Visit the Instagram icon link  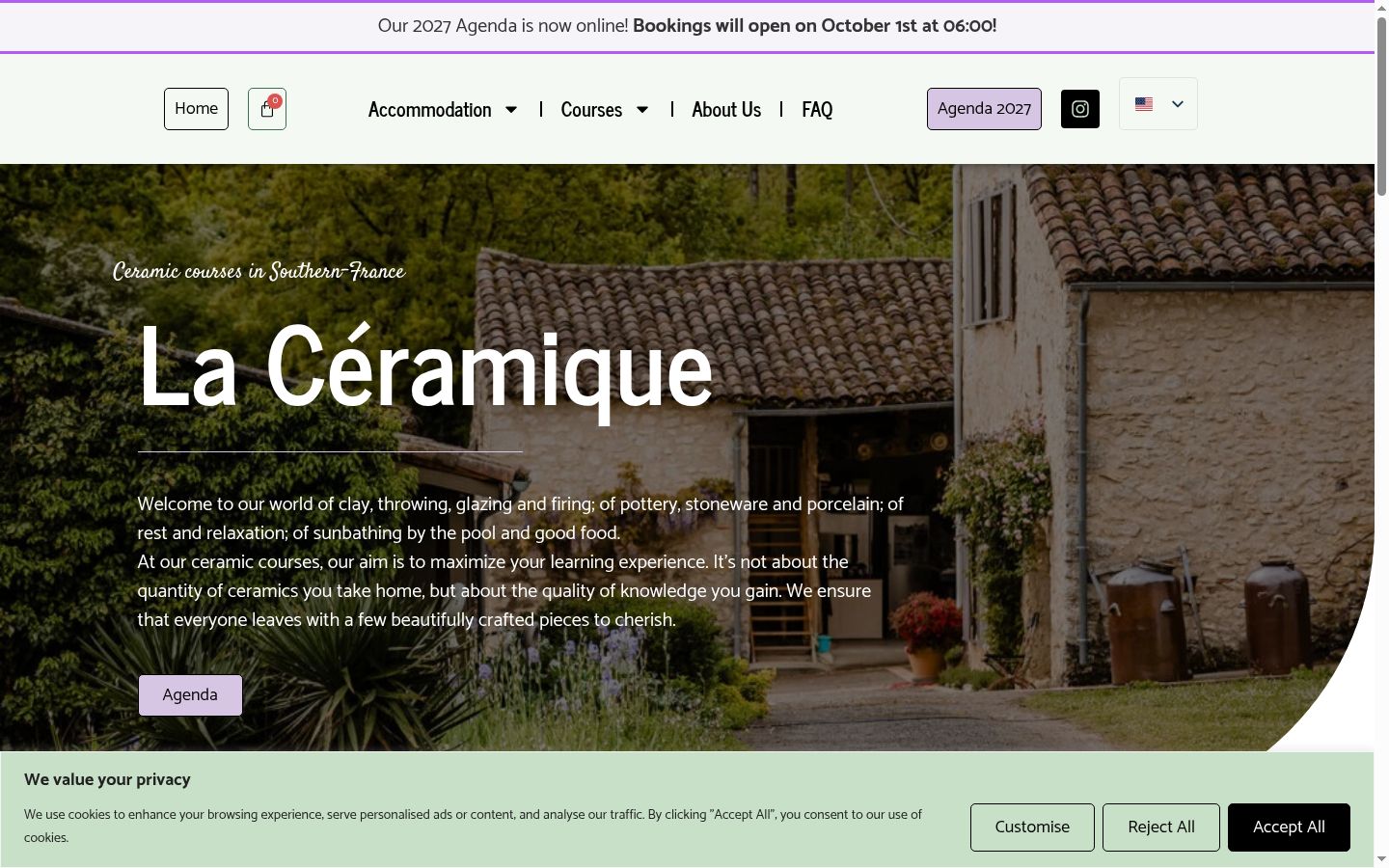(x=1080, y=109)
